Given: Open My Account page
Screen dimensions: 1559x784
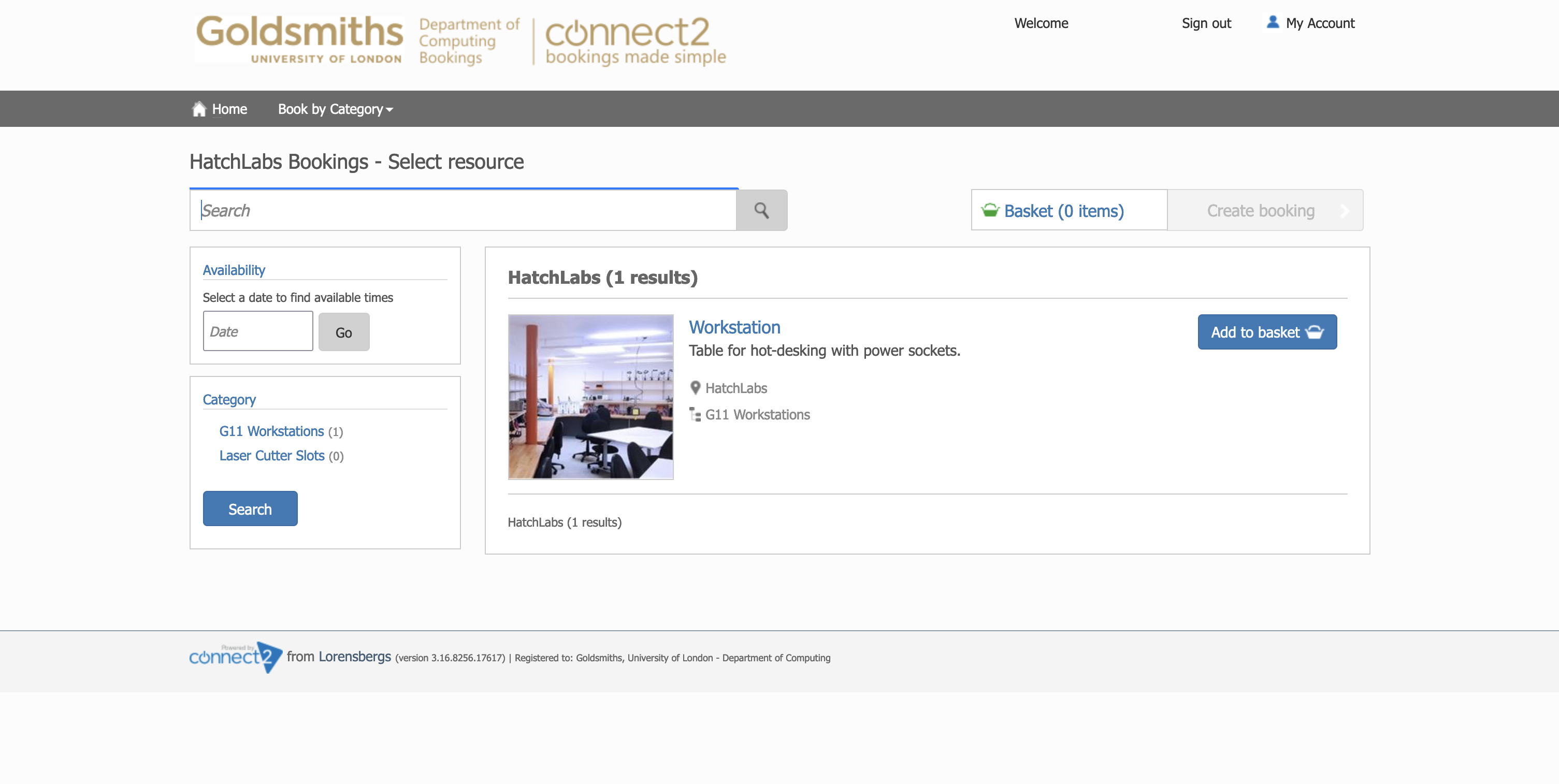Looking at the screenshot, I should coord(1311,23).
